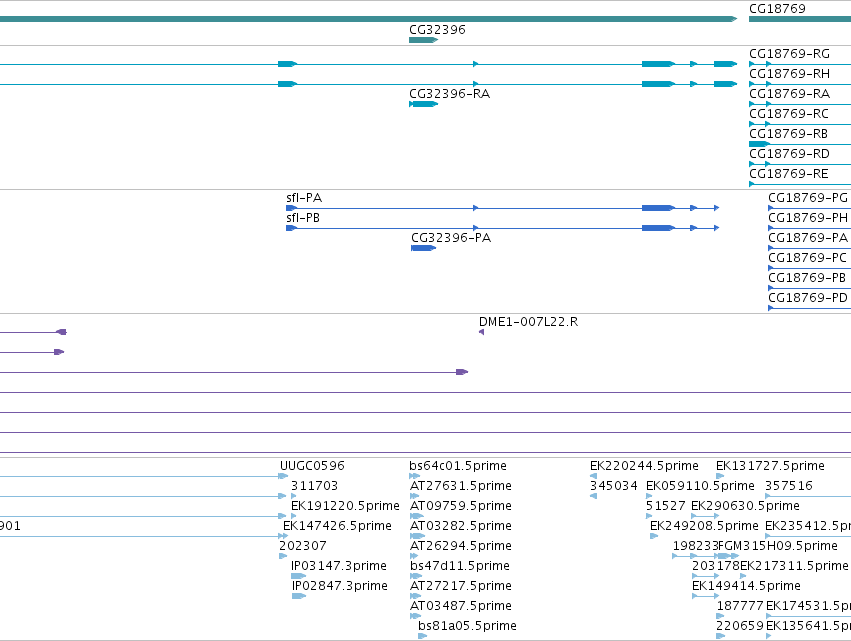This screenshot has height=641, width=851.
Task: Select EK059110.5prime EST
Action: 700,486
